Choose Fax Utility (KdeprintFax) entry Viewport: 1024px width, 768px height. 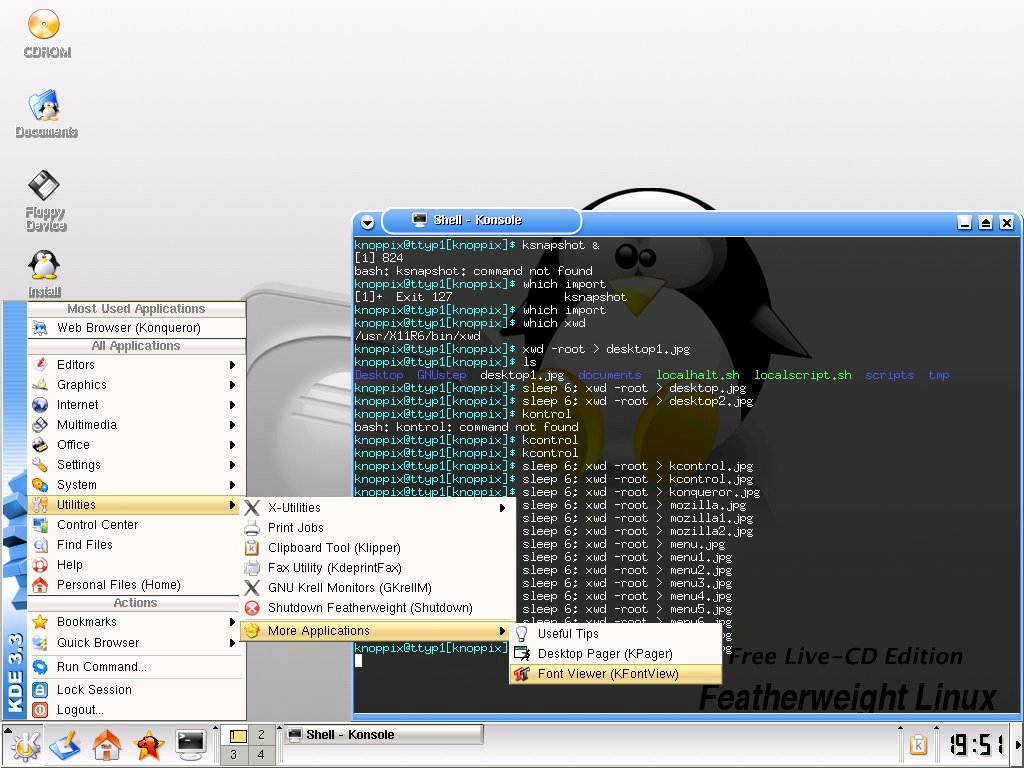click(376, 568)
